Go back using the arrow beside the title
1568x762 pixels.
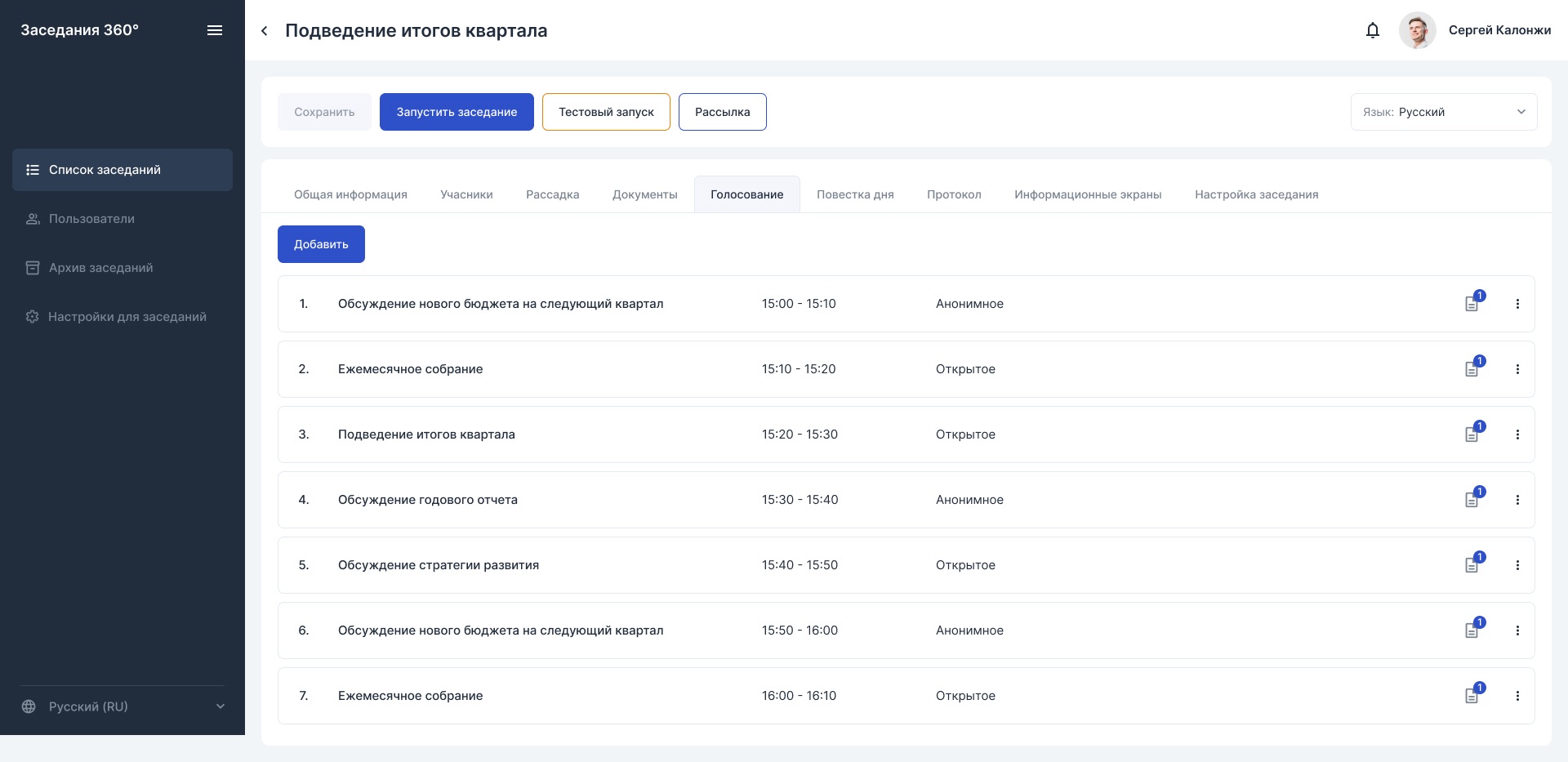265,31
